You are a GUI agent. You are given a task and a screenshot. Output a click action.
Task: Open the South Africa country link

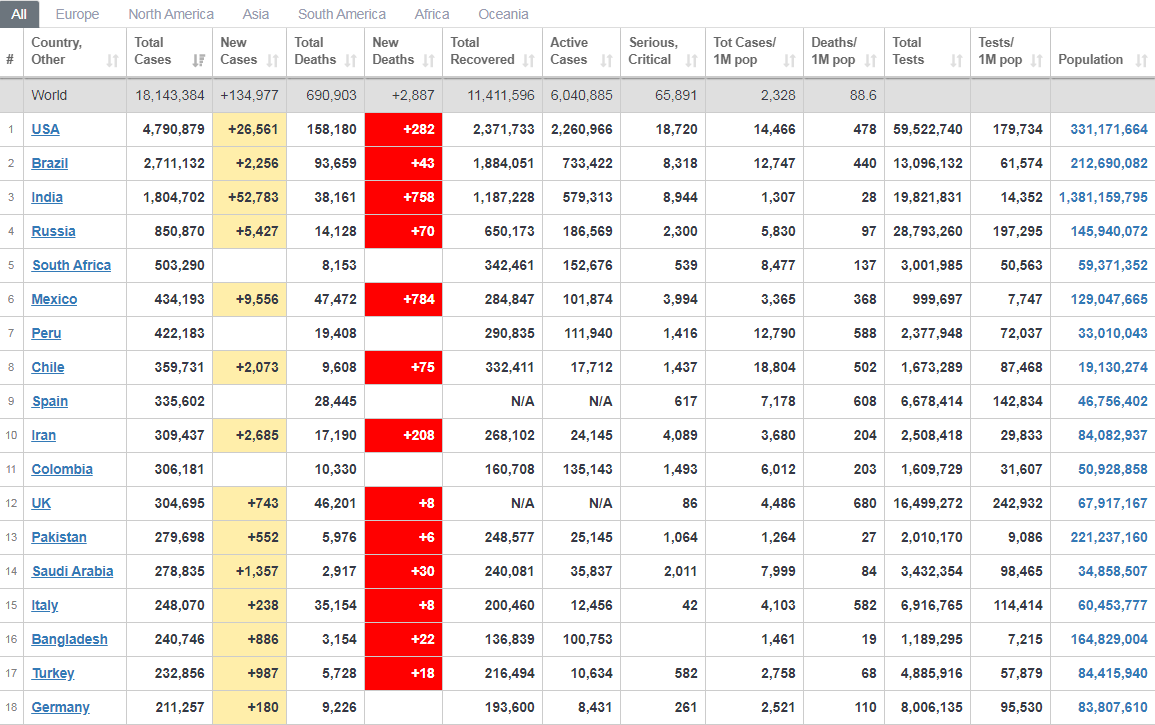[71, 265]
